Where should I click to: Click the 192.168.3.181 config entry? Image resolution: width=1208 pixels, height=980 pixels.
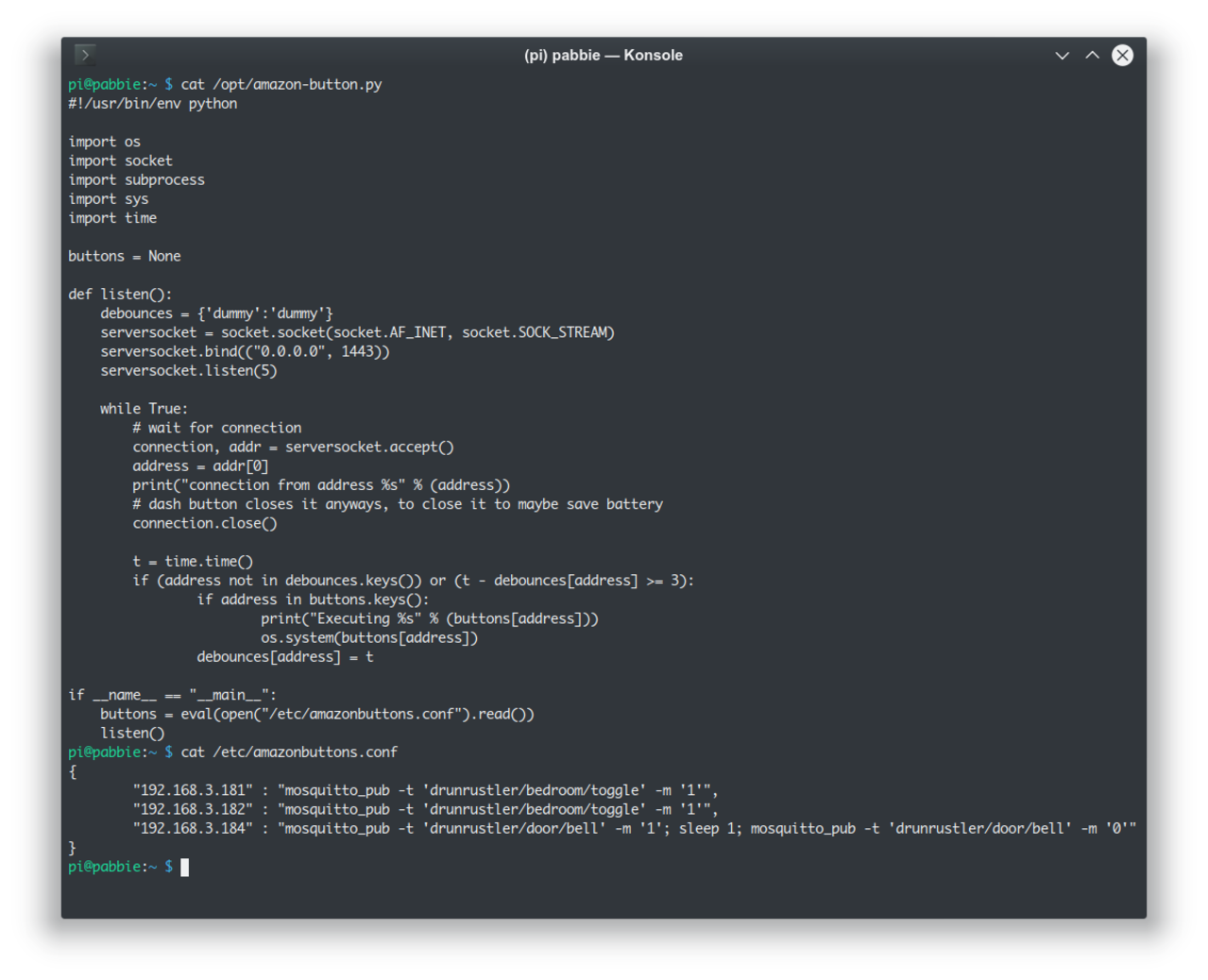(x=425, y=790)
